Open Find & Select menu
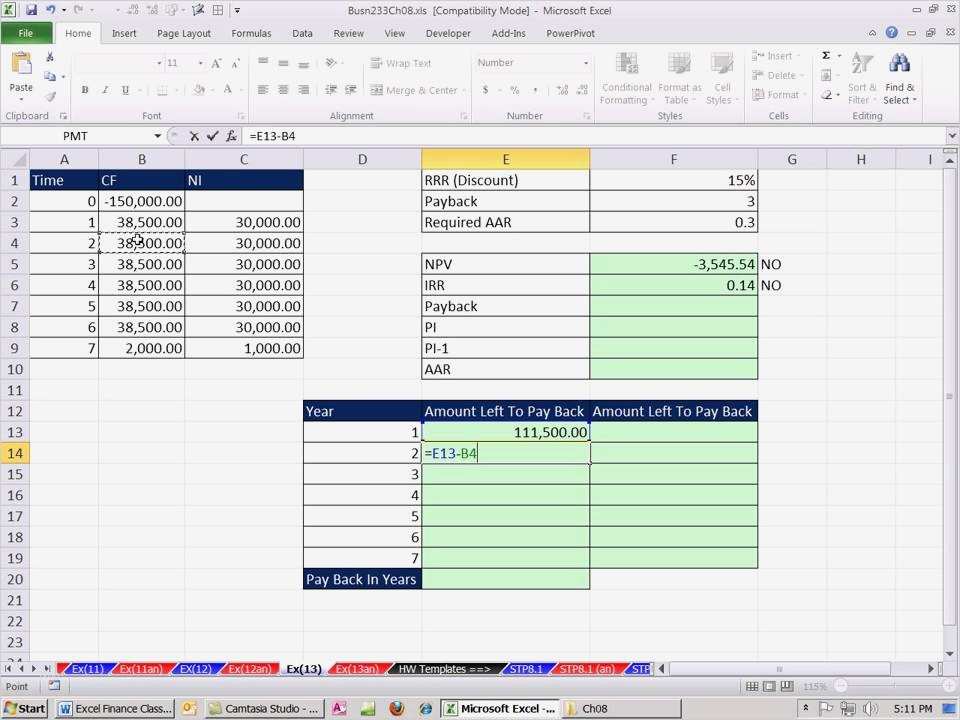 tap(899, 79)
